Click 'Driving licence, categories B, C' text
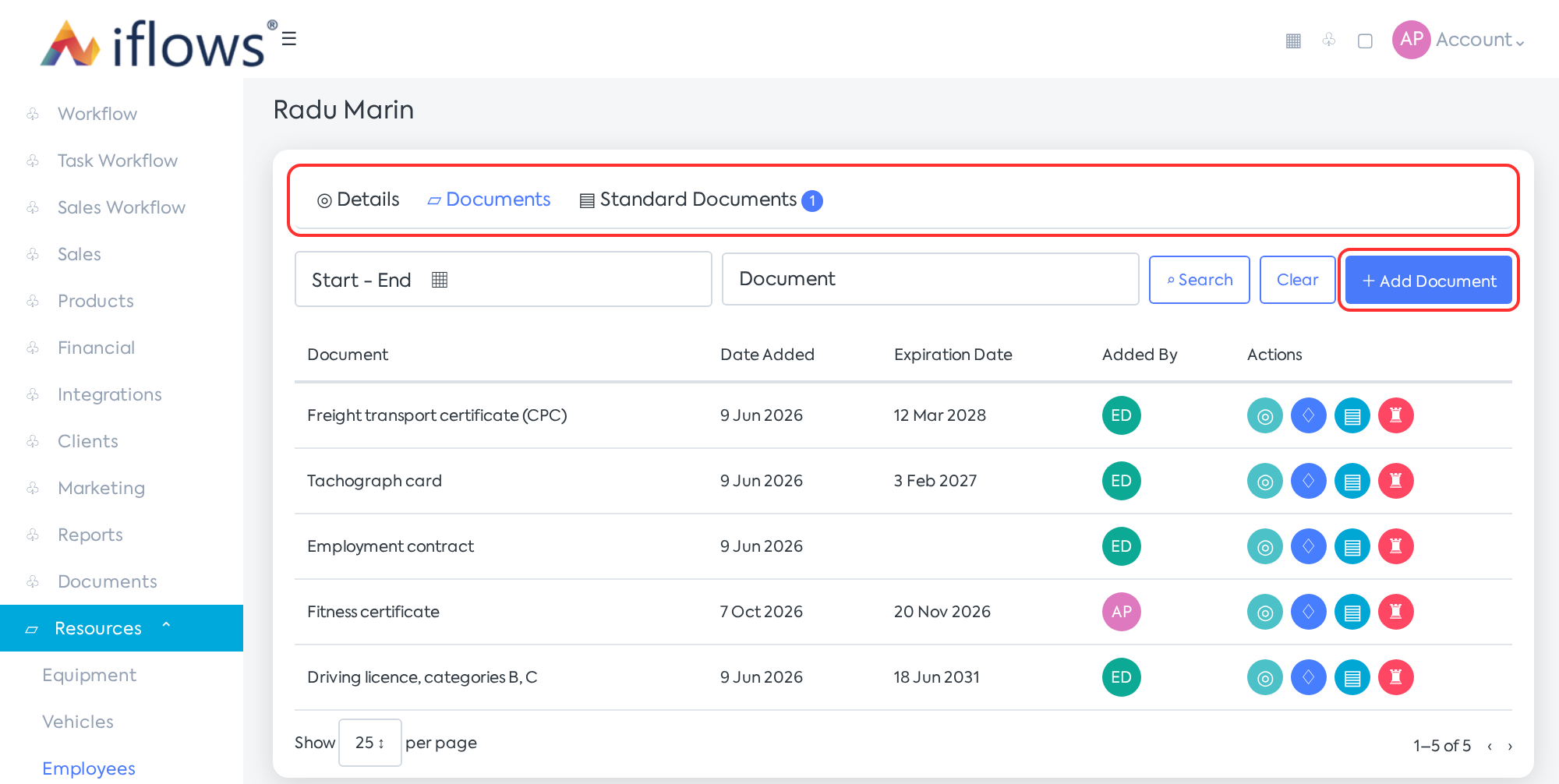This screenshot has height=784, width=1559. tap(422, 677)
